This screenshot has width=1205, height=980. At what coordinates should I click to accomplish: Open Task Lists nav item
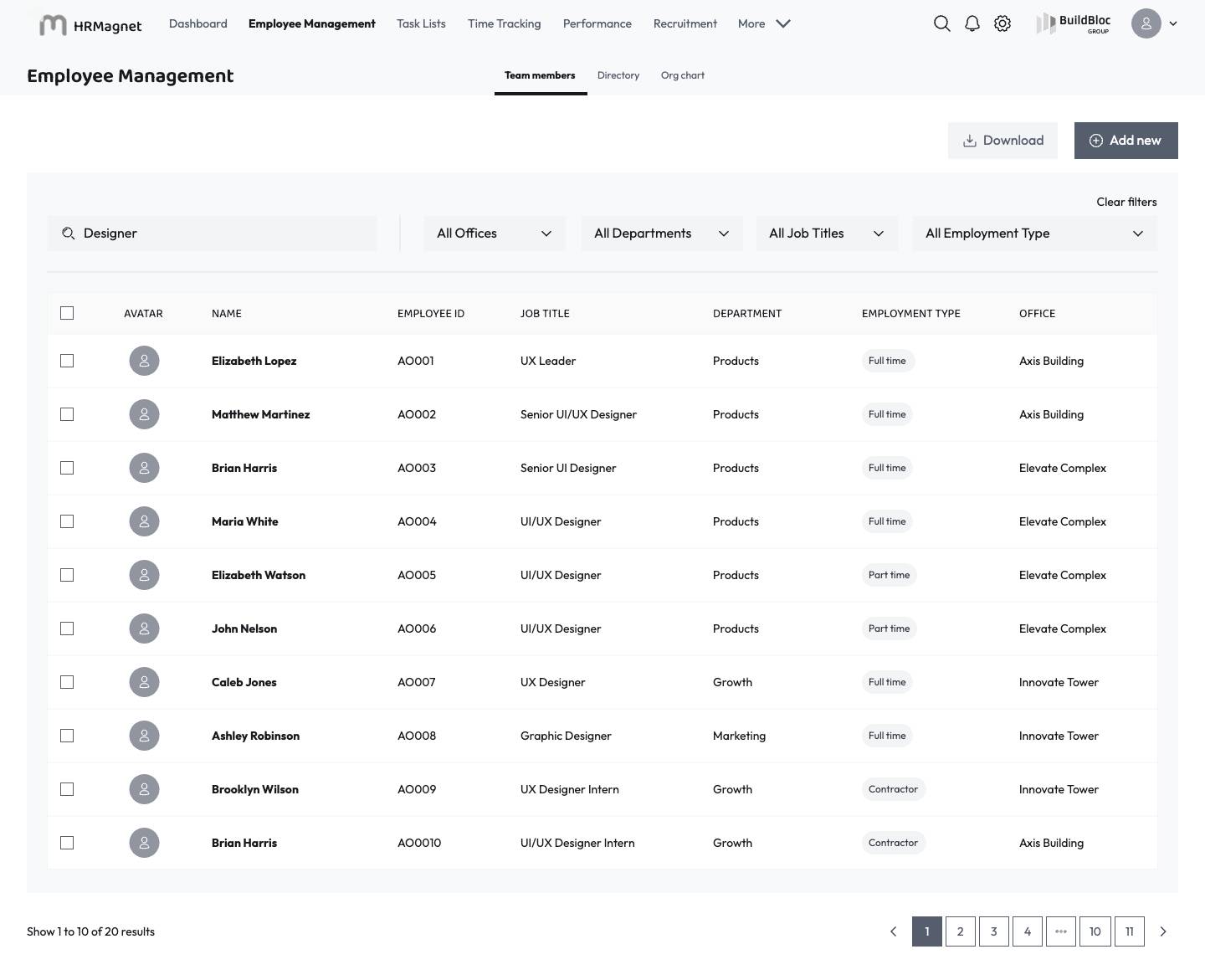(421, 23)
